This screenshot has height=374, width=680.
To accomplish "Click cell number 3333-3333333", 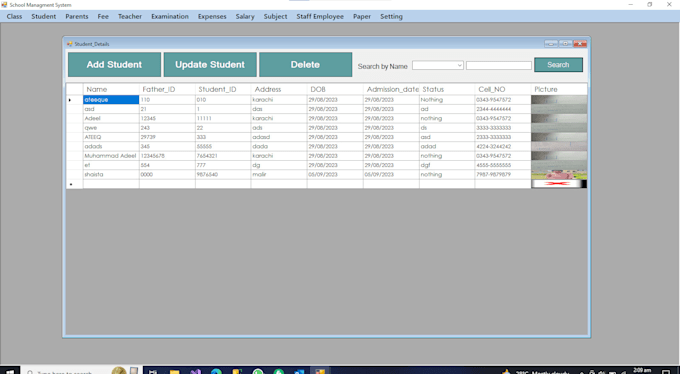I will [503, 128].
